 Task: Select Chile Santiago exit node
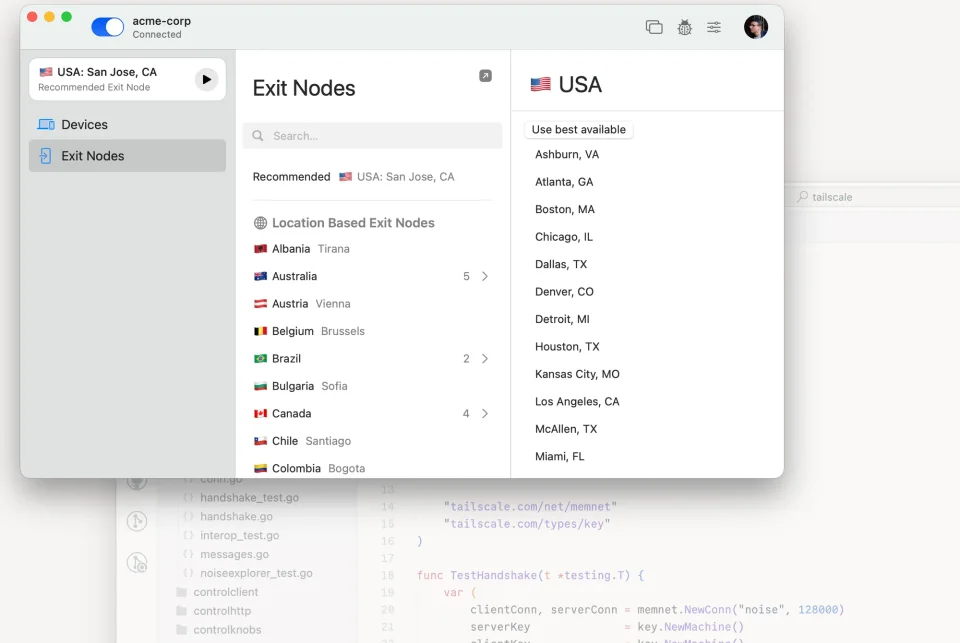point(372,441)
